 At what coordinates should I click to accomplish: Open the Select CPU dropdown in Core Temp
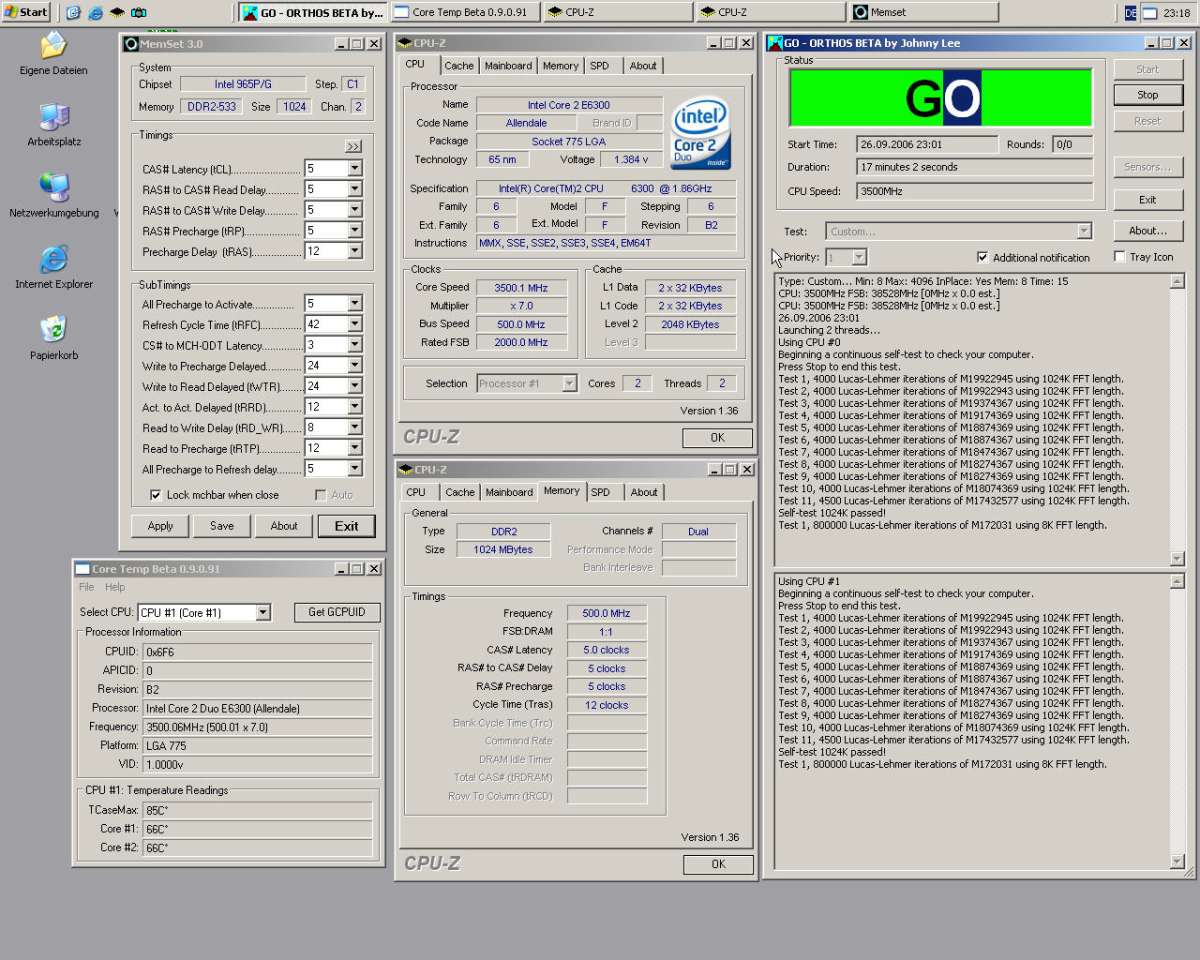coord(263,612)
